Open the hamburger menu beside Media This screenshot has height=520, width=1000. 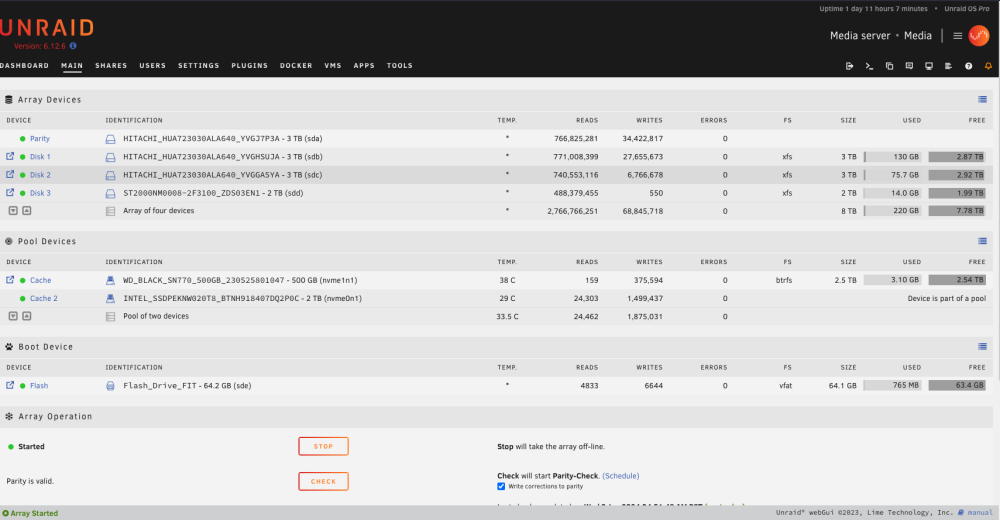[957, 36]
